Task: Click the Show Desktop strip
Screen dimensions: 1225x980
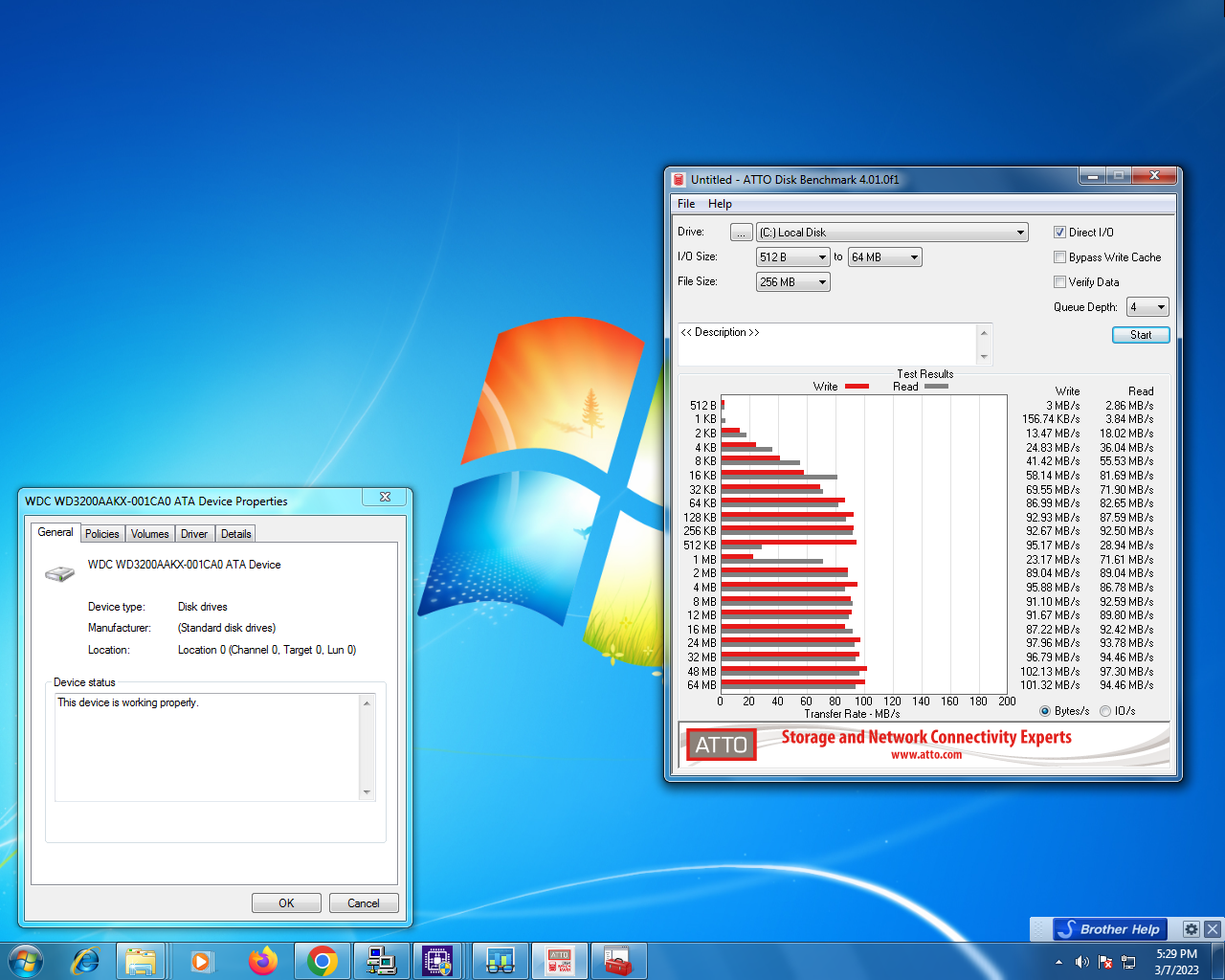Action: click(1217, 961)
